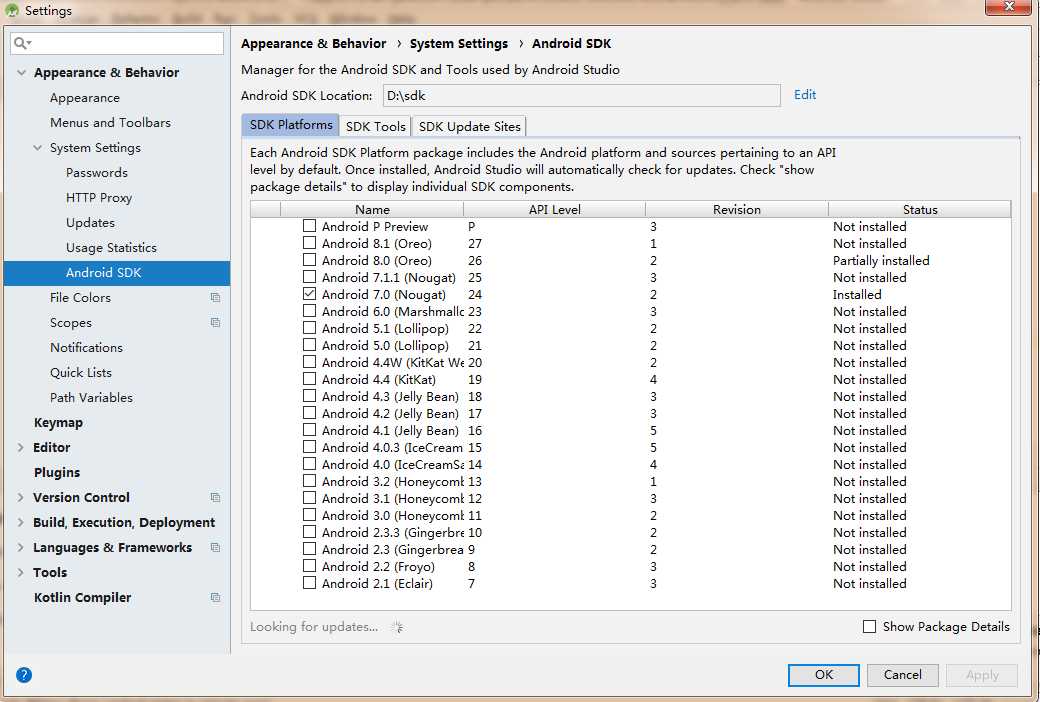Open Menus and Toolbars settings
This screenshot has height=702, width=1040.
[110, 123]
